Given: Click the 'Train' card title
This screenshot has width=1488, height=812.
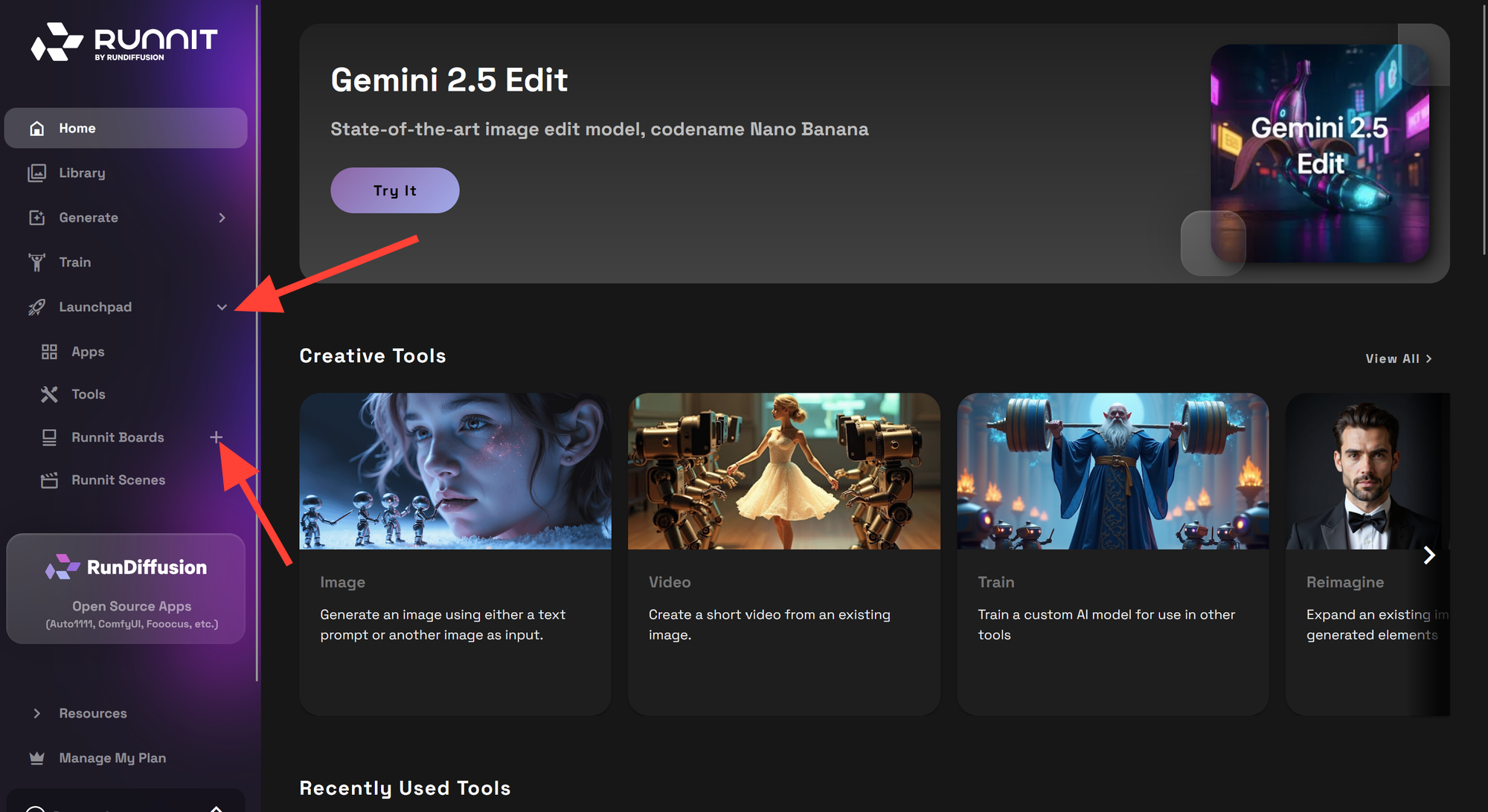Looking at the screenshot, I should [996, 582].
